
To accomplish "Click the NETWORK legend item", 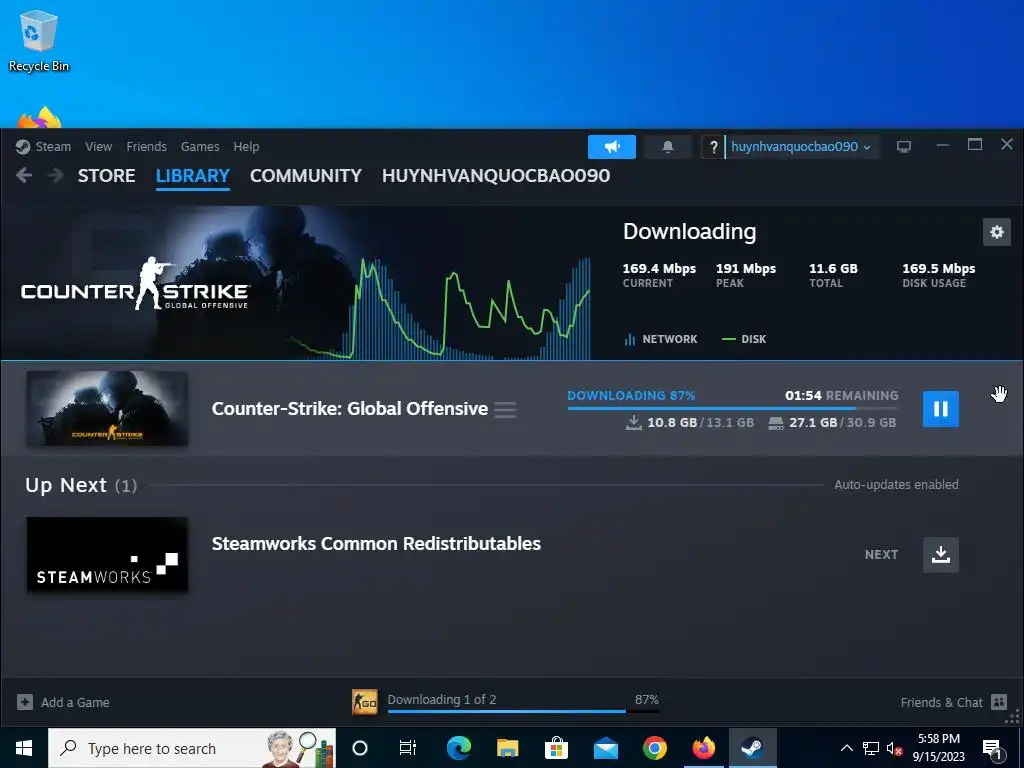I will tap(661, 339).
